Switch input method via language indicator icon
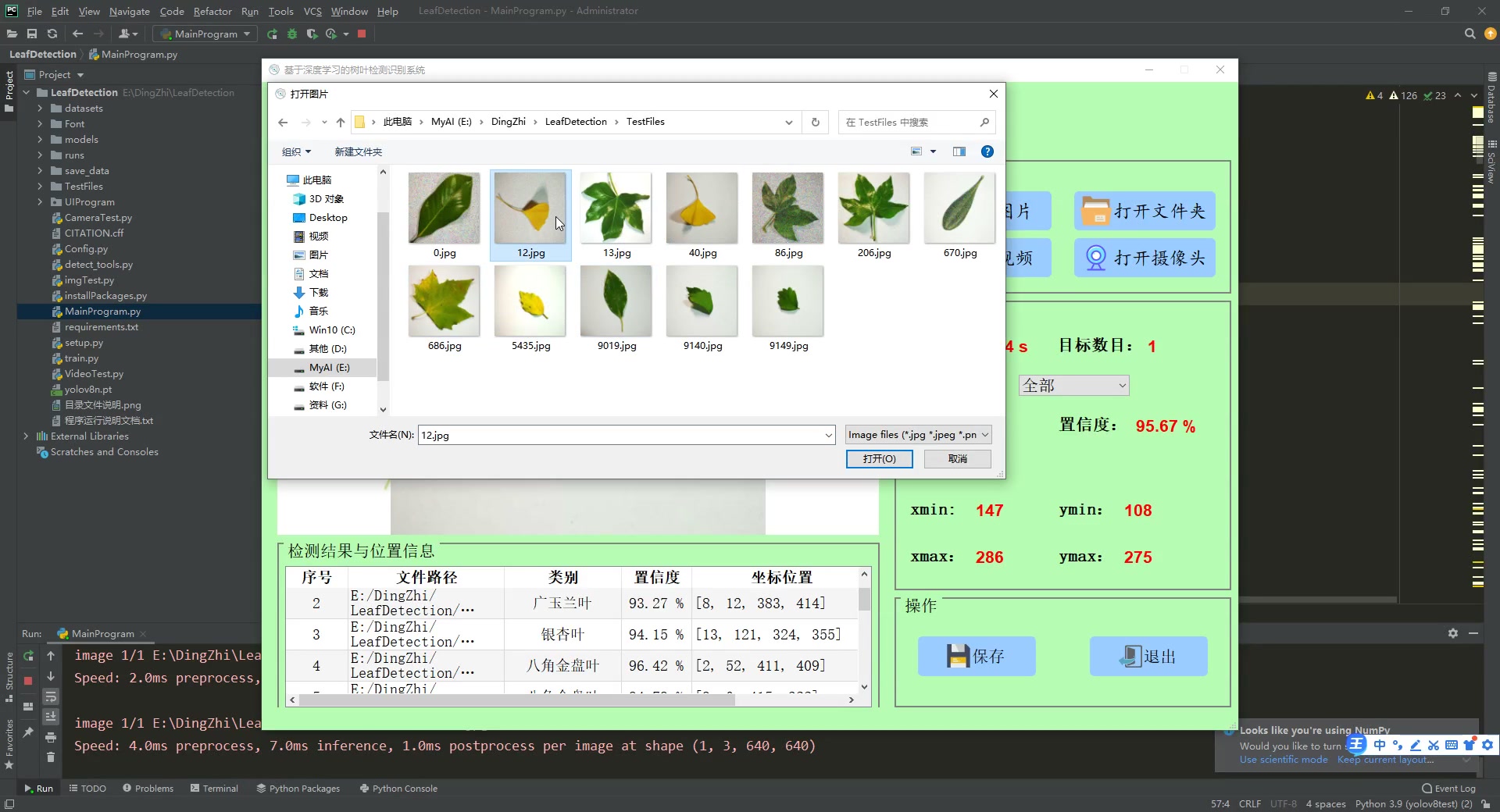Viewport: 1500px width, 812px height. coord(1357,746)
